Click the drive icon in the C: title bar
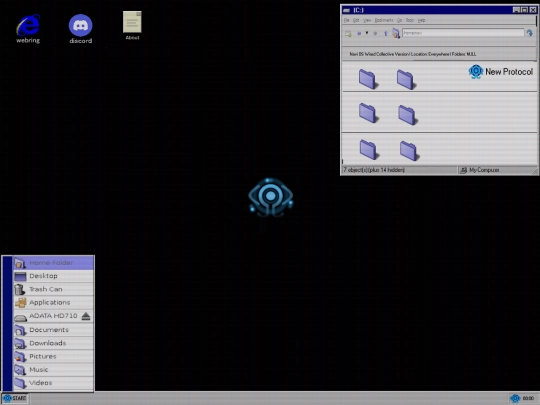This screenshot has width=540, height=405. (x=346, y=10)
